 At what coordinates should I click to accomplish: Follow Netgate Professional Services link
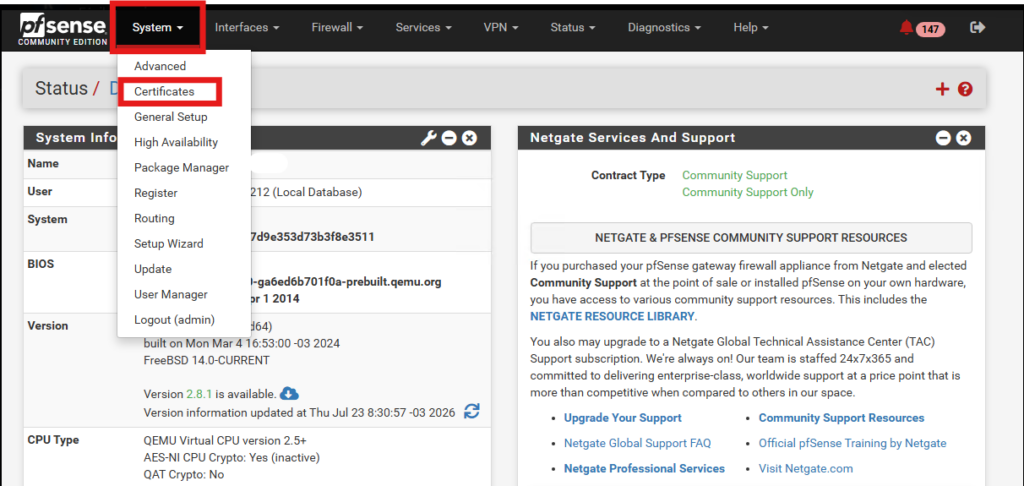(645, 468)
